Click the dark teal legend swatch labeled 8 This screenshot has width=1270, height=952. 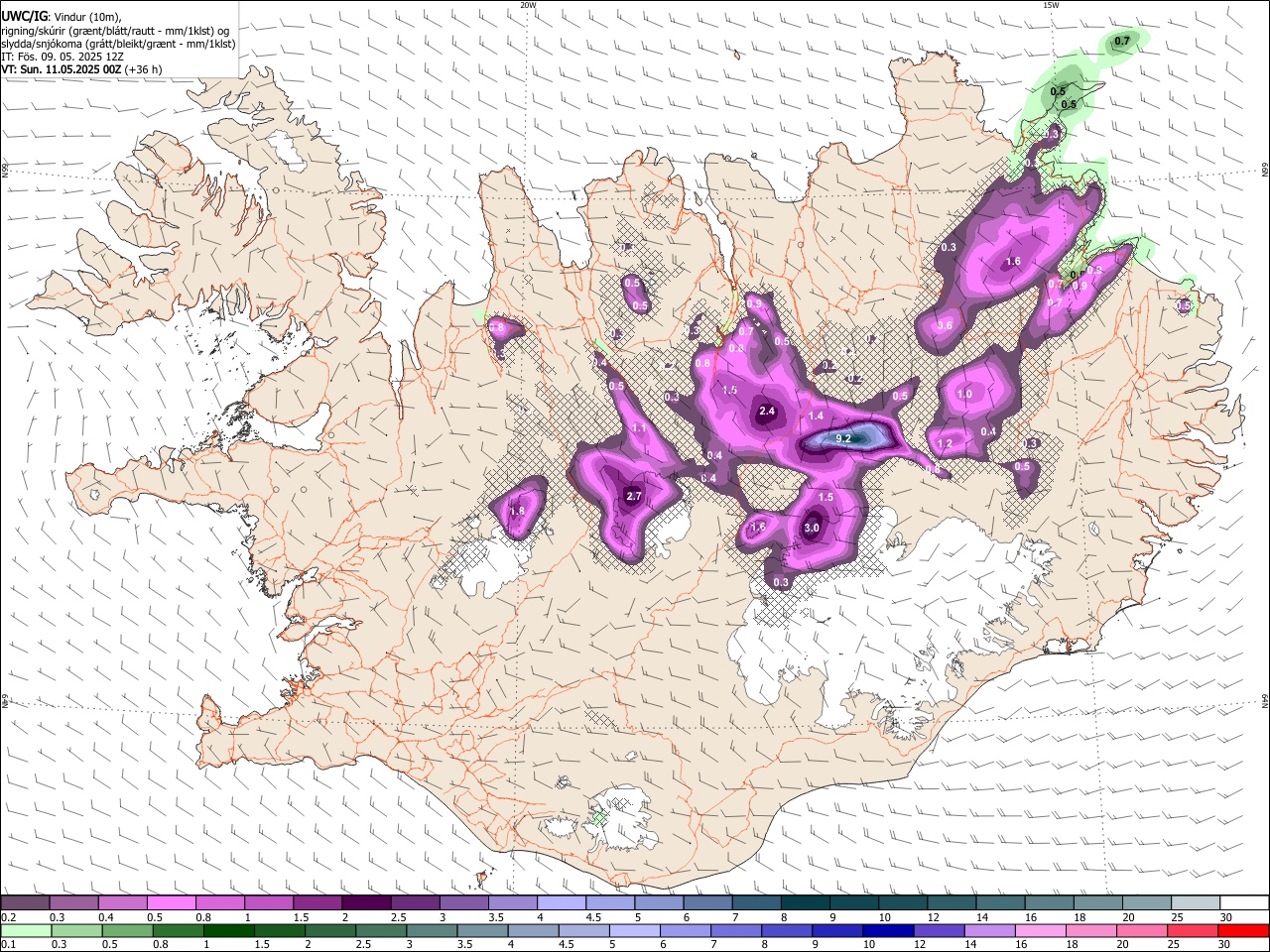[x=804, y=902]
